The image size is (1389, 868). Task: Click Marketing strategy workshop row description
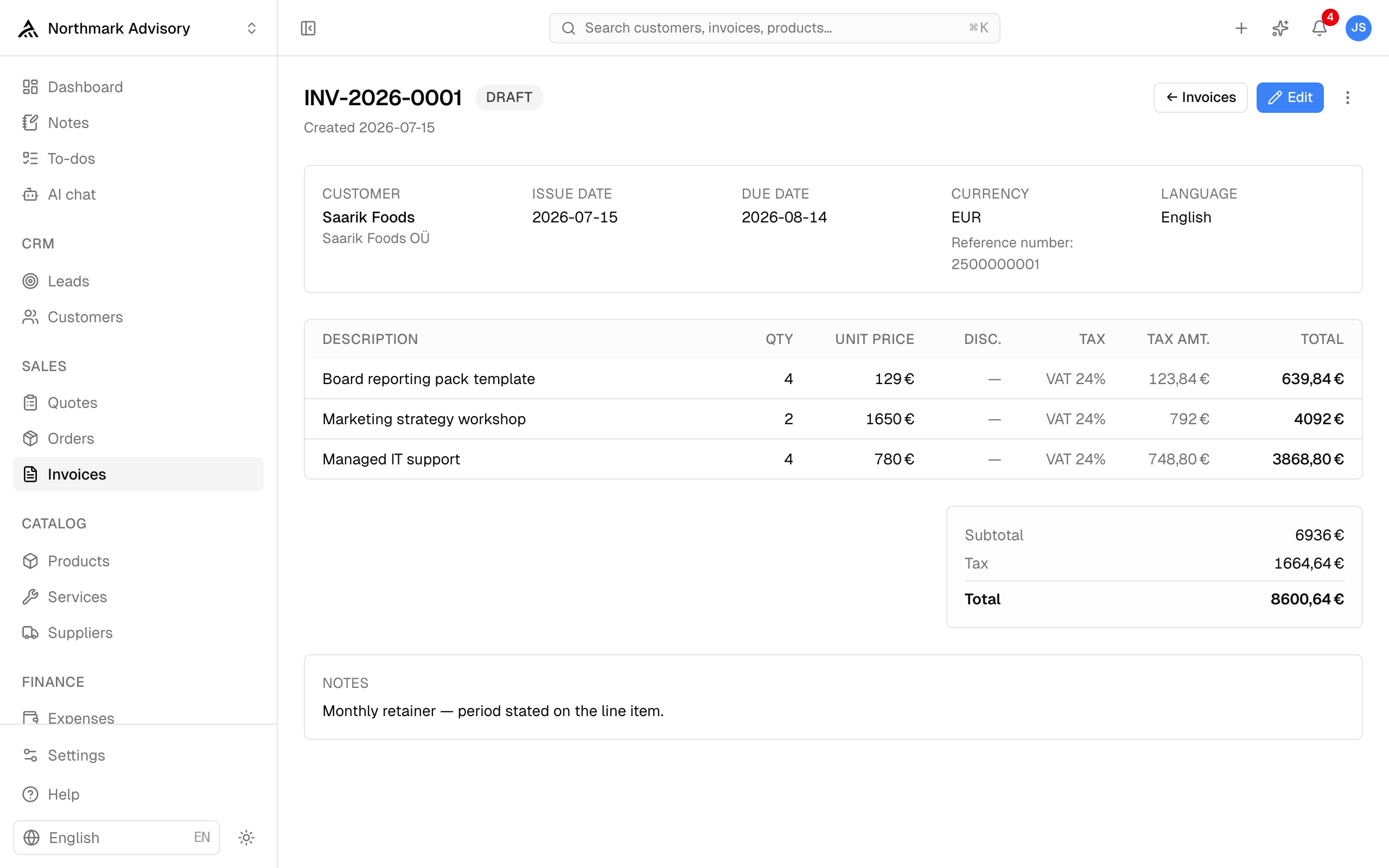point(424,419)
